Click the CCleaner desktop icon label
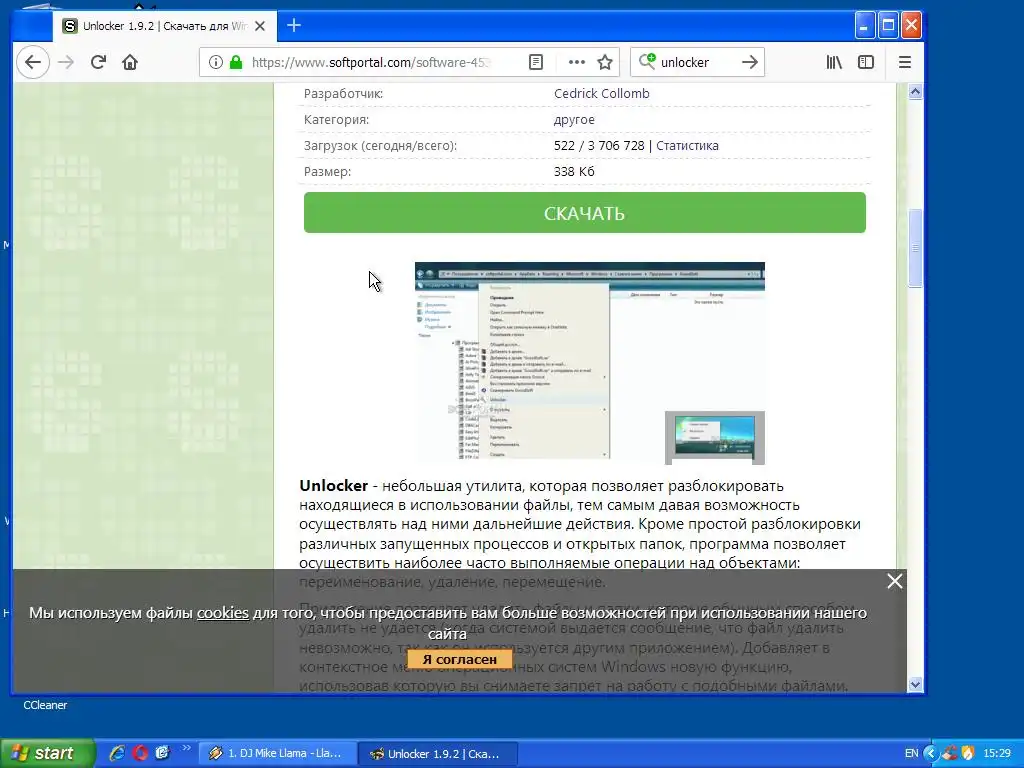 pos(45,705)
